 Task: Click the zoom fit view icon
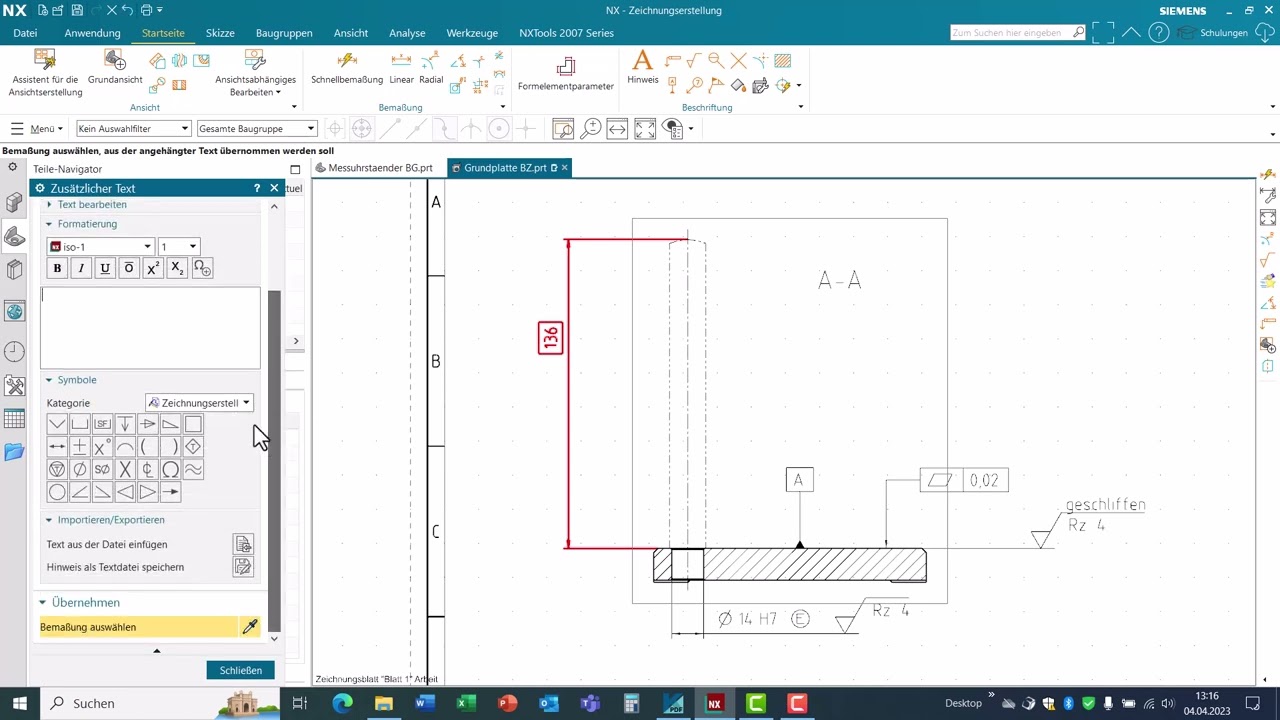[645, 128]
